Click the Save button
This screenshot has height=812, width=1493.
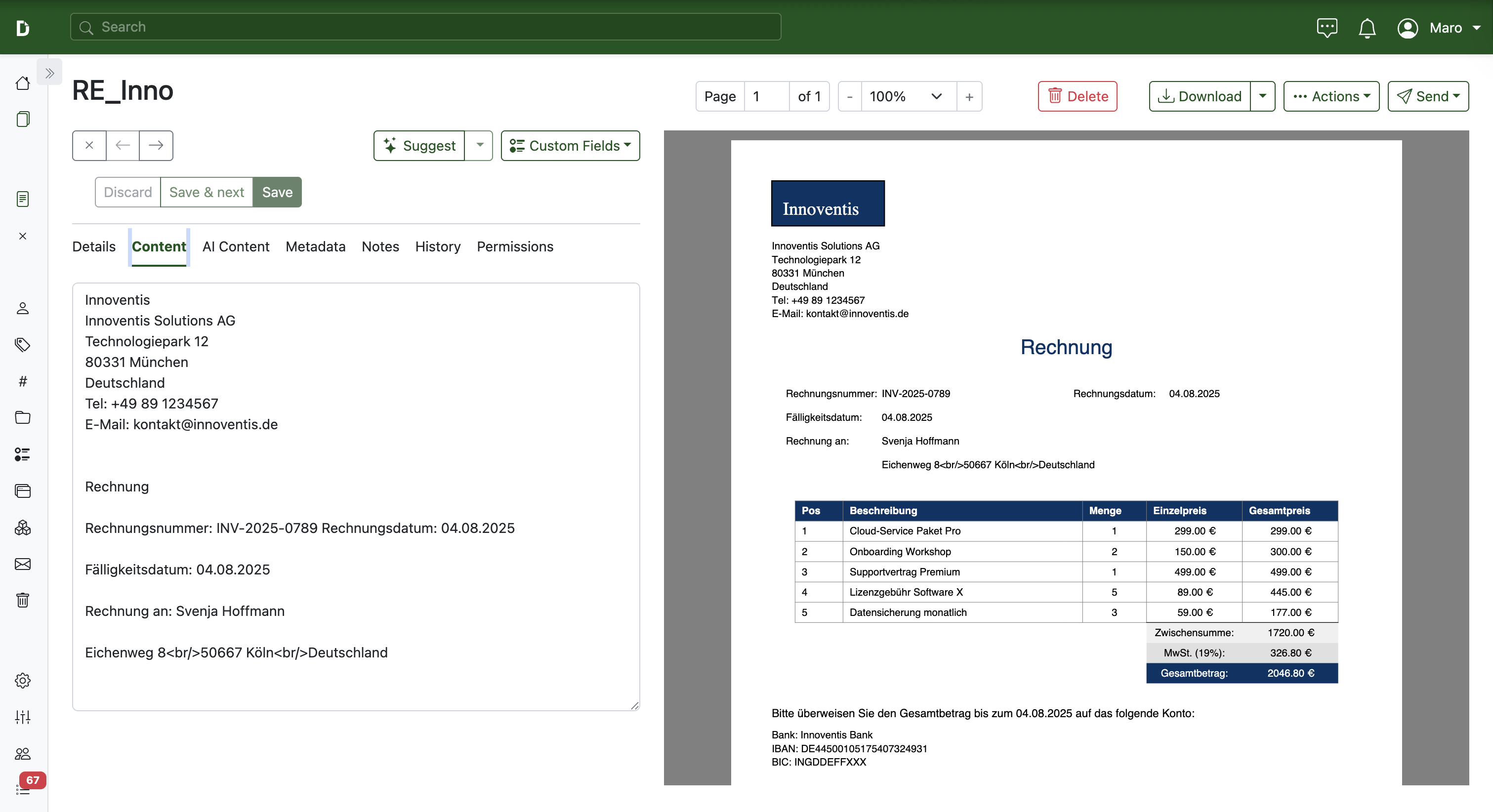pyautogui.click(x=277, y=193)
